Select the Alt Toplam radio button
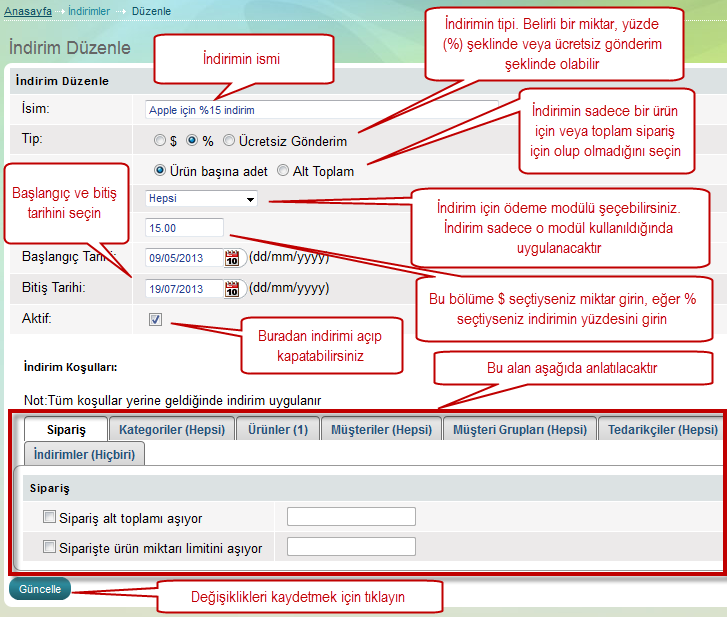 coord(283,171)
